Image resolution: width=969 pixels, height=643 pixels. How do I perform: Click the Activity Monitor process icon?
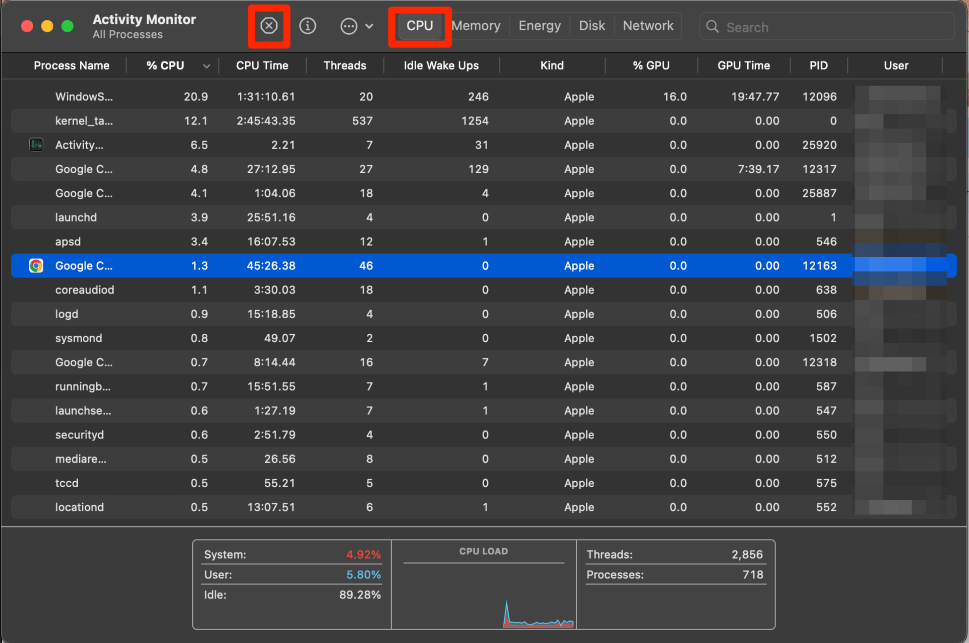(x=36, y=145)
